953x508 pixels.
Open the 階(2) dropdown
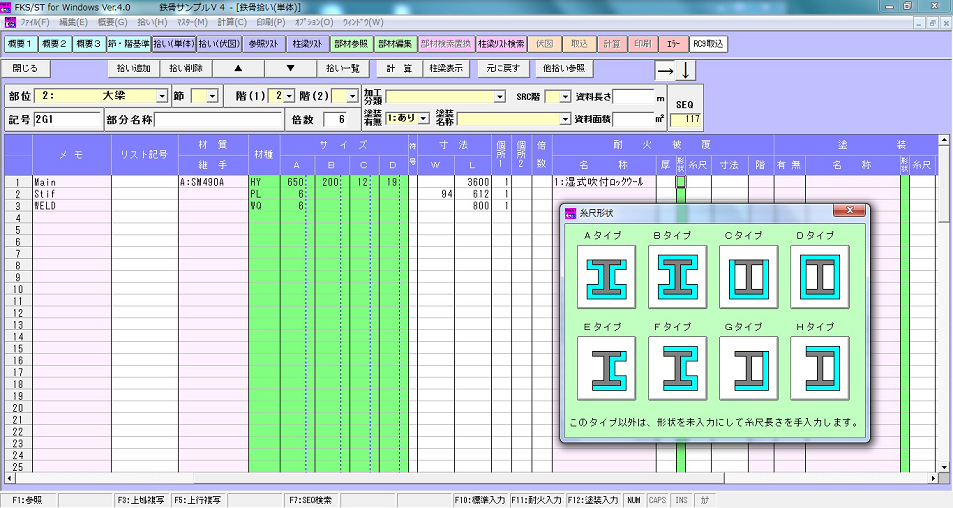point(353,96)
